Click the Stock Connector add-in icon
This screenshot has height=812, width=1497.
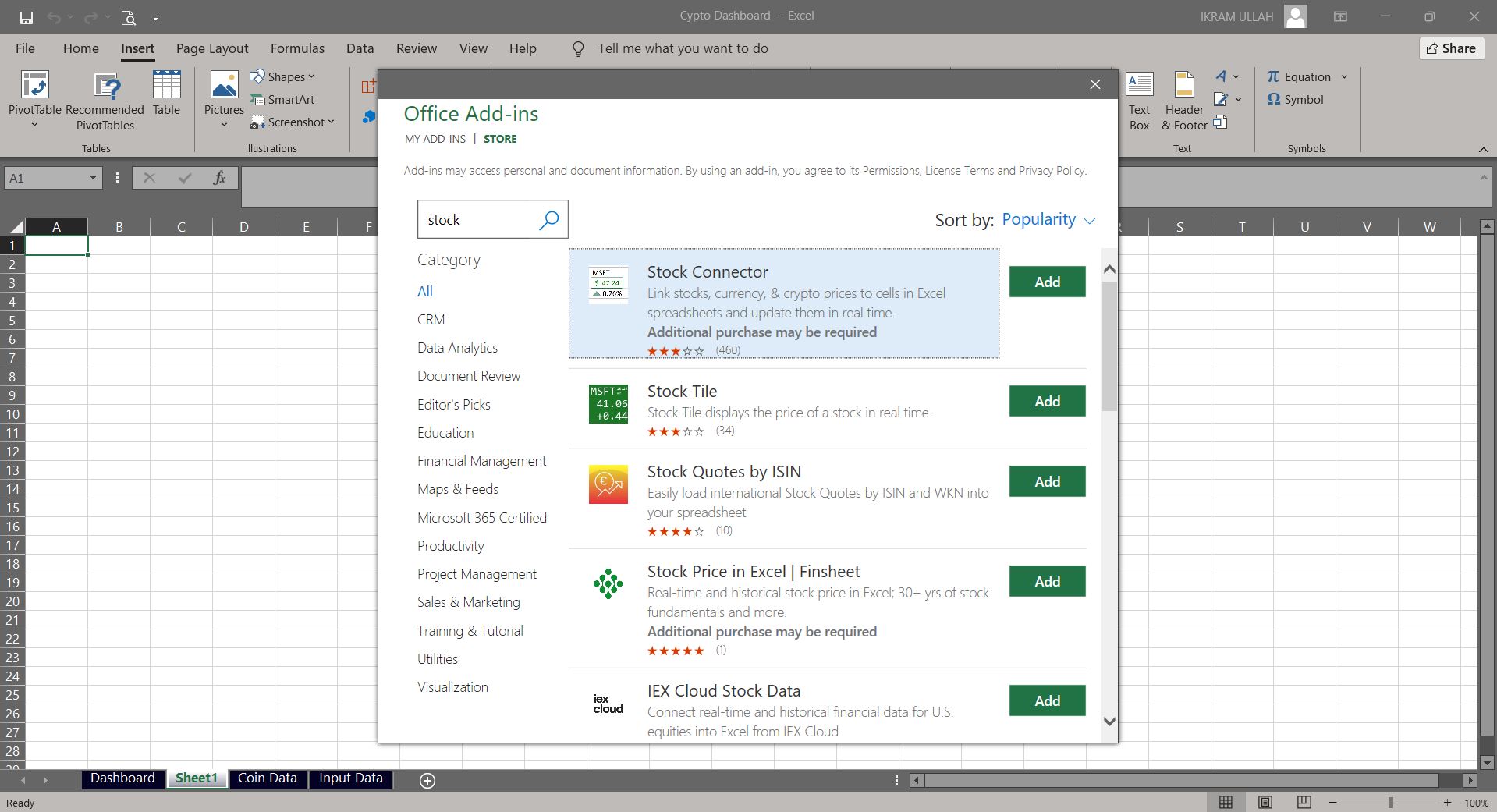[x=608, y=285]
